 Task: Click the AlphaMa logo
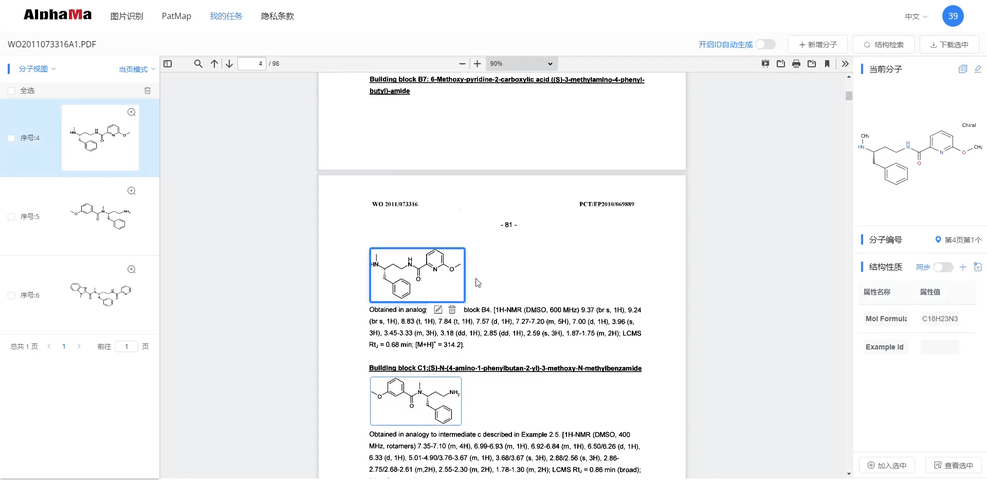(57, 15)
